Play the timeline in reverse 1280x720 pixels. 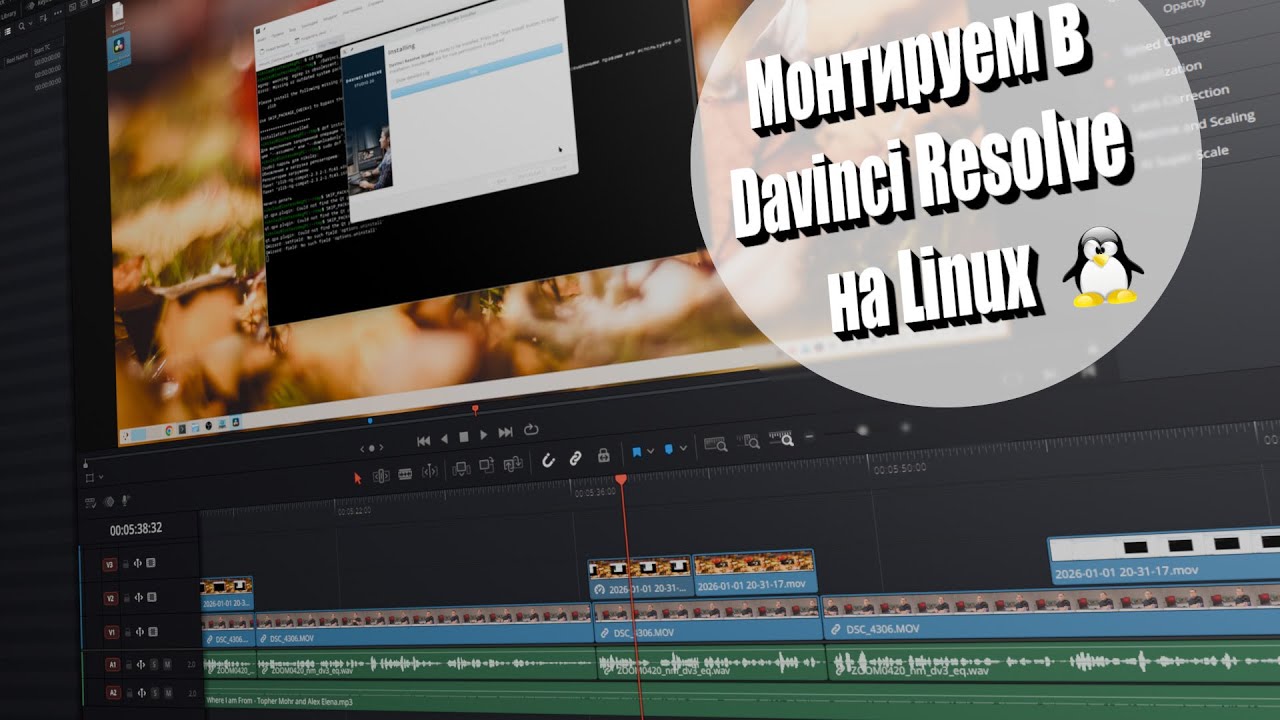[445, 439]
